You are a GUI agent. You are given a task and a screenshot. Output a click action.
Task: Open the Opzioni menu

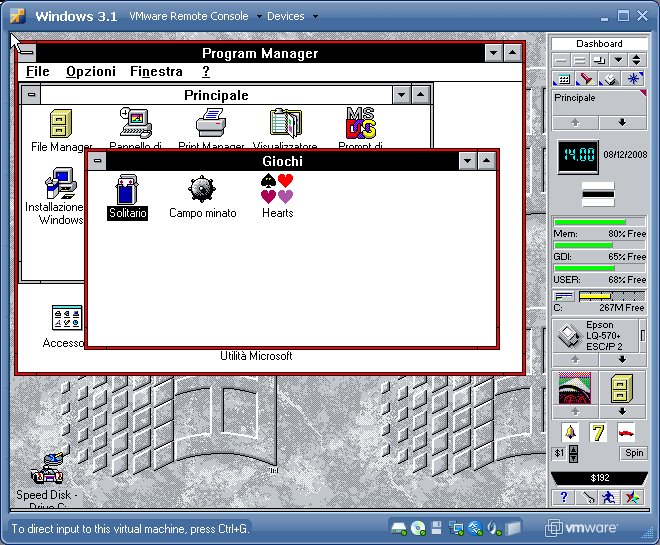pos(91,72)
